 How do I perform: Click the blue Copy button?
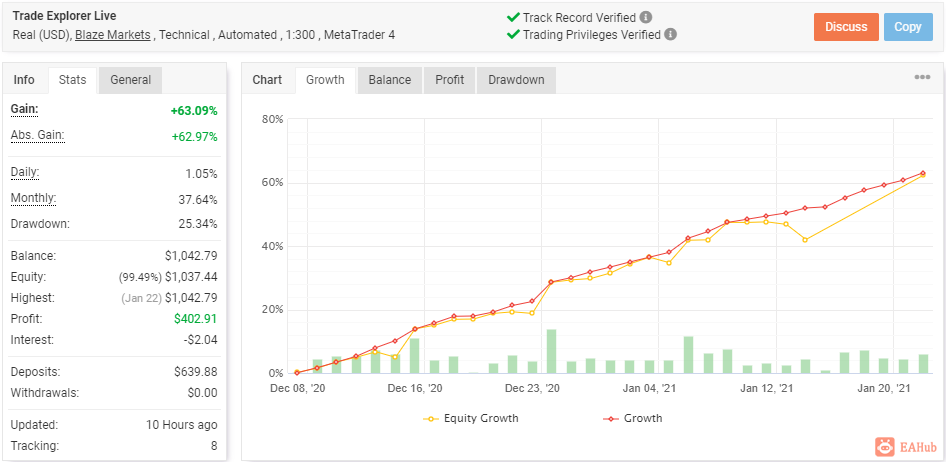point(908,27)
